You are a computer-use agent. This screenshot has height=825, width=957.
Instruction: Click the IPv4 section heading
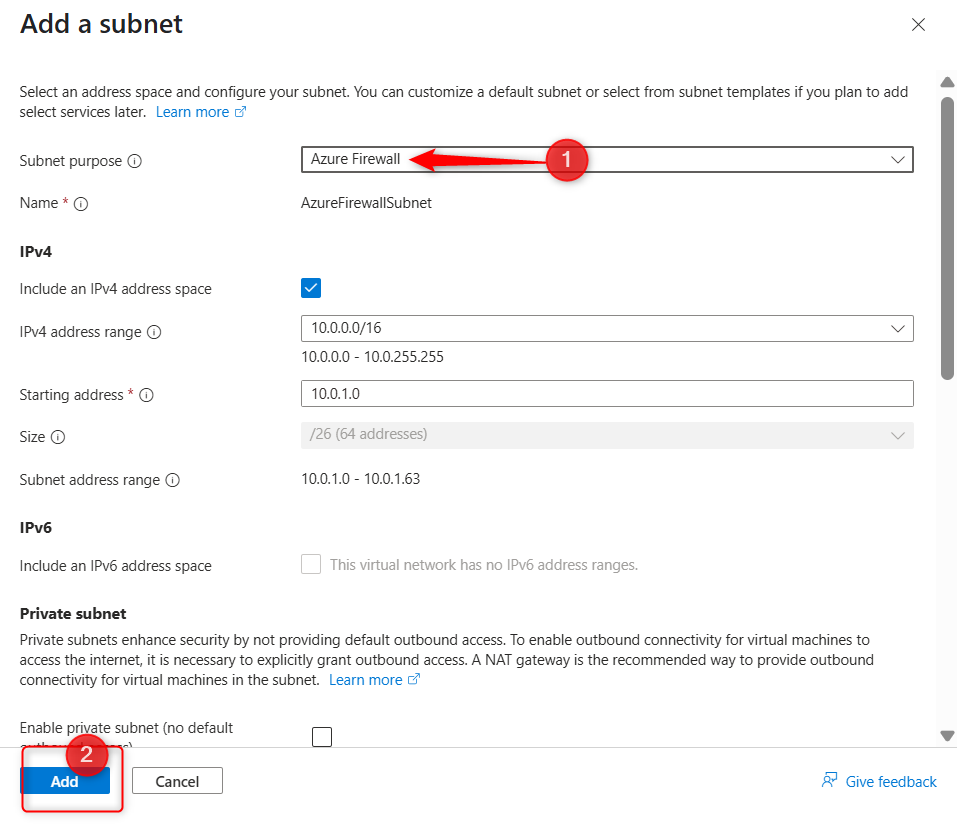pyautogui.click(x=35, y=252)
